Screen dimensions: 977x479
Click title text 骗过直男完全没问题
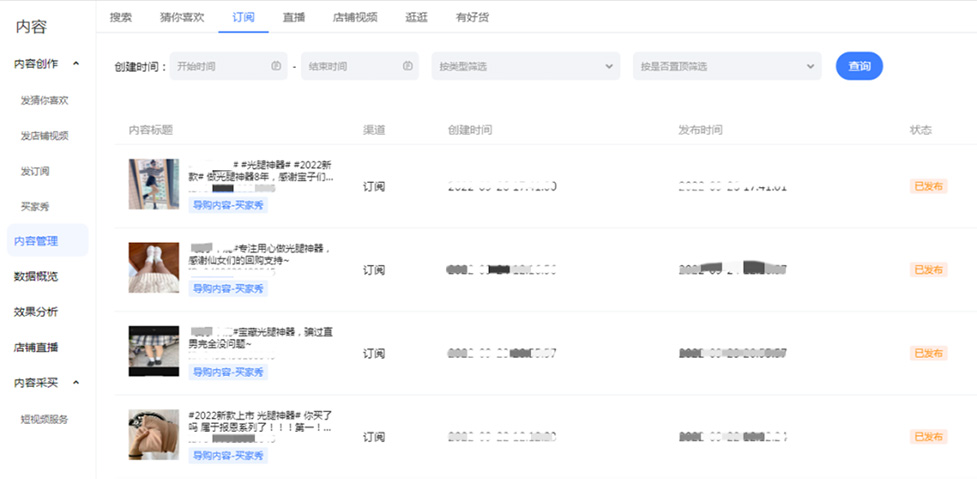click(x=261, y=338)
